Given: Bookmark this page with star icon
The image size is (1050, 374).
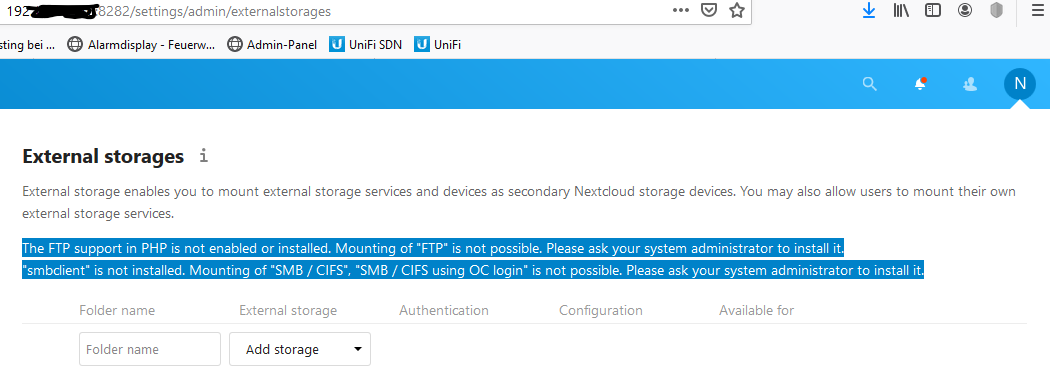Looking at the screenshot, I should coord(737,11).
